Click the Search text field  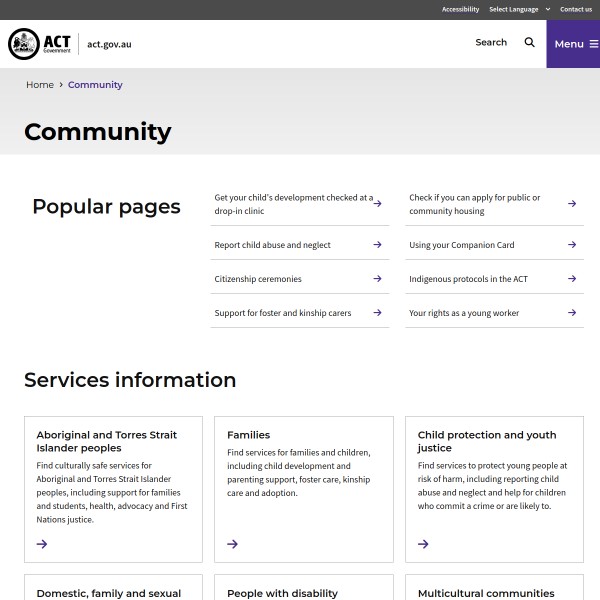pyautogui.click(x=490, y=43)
